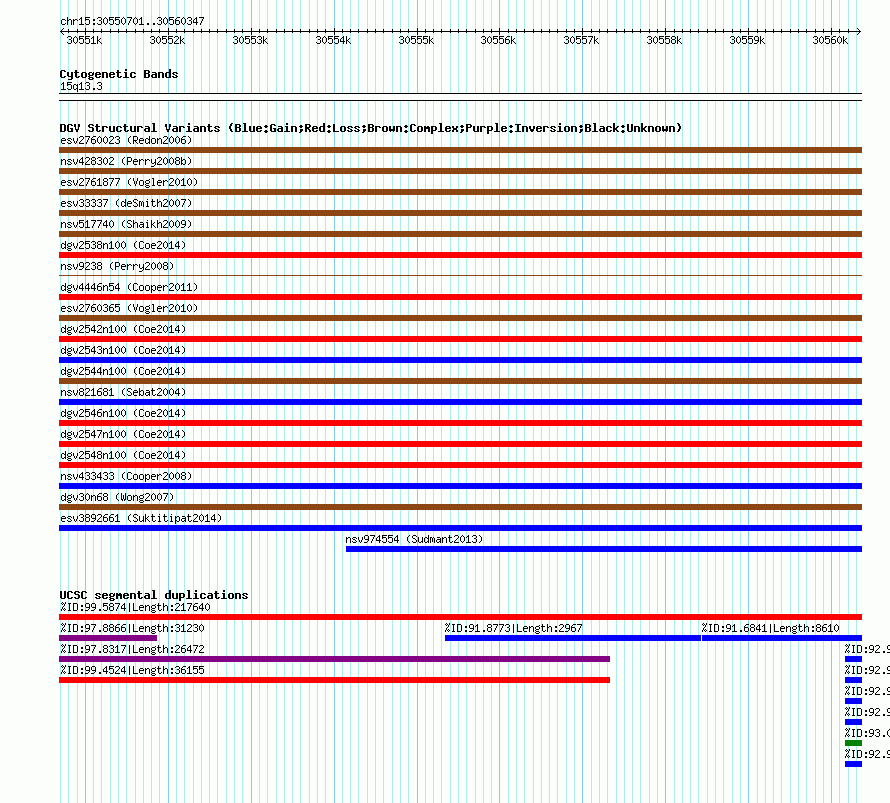
Task: Click the red bar under %ID:99.4524
Action: point(334,680)
